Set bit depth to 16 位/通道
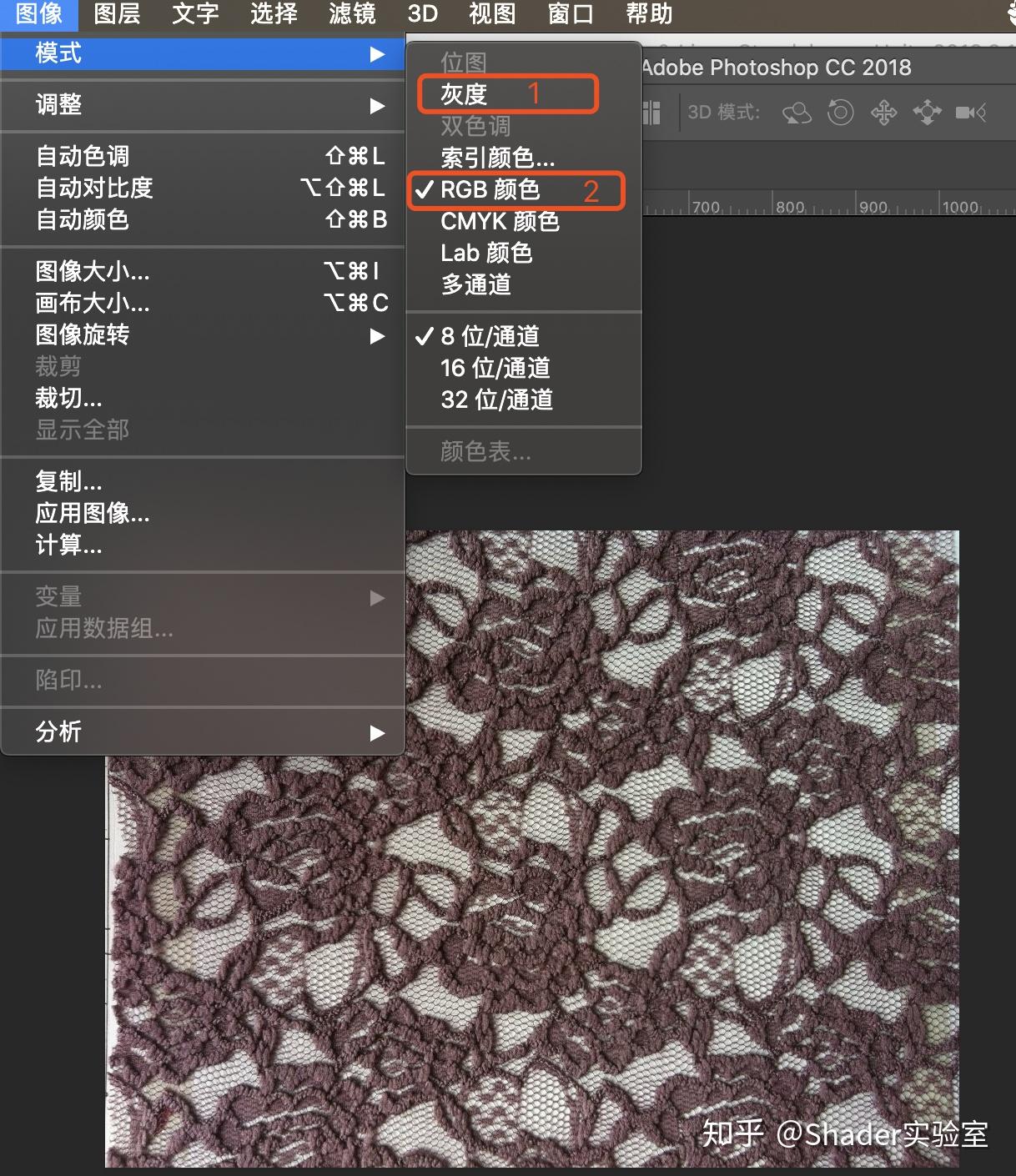1016x1176 pixels. (x=524, y=368)
